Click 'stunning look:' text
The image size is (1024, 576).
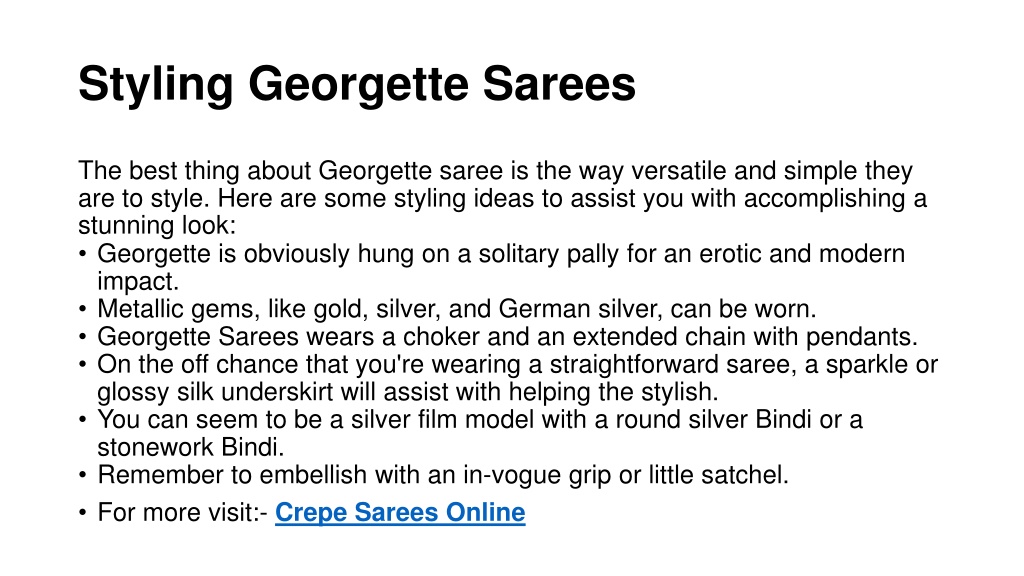[157, 225]
